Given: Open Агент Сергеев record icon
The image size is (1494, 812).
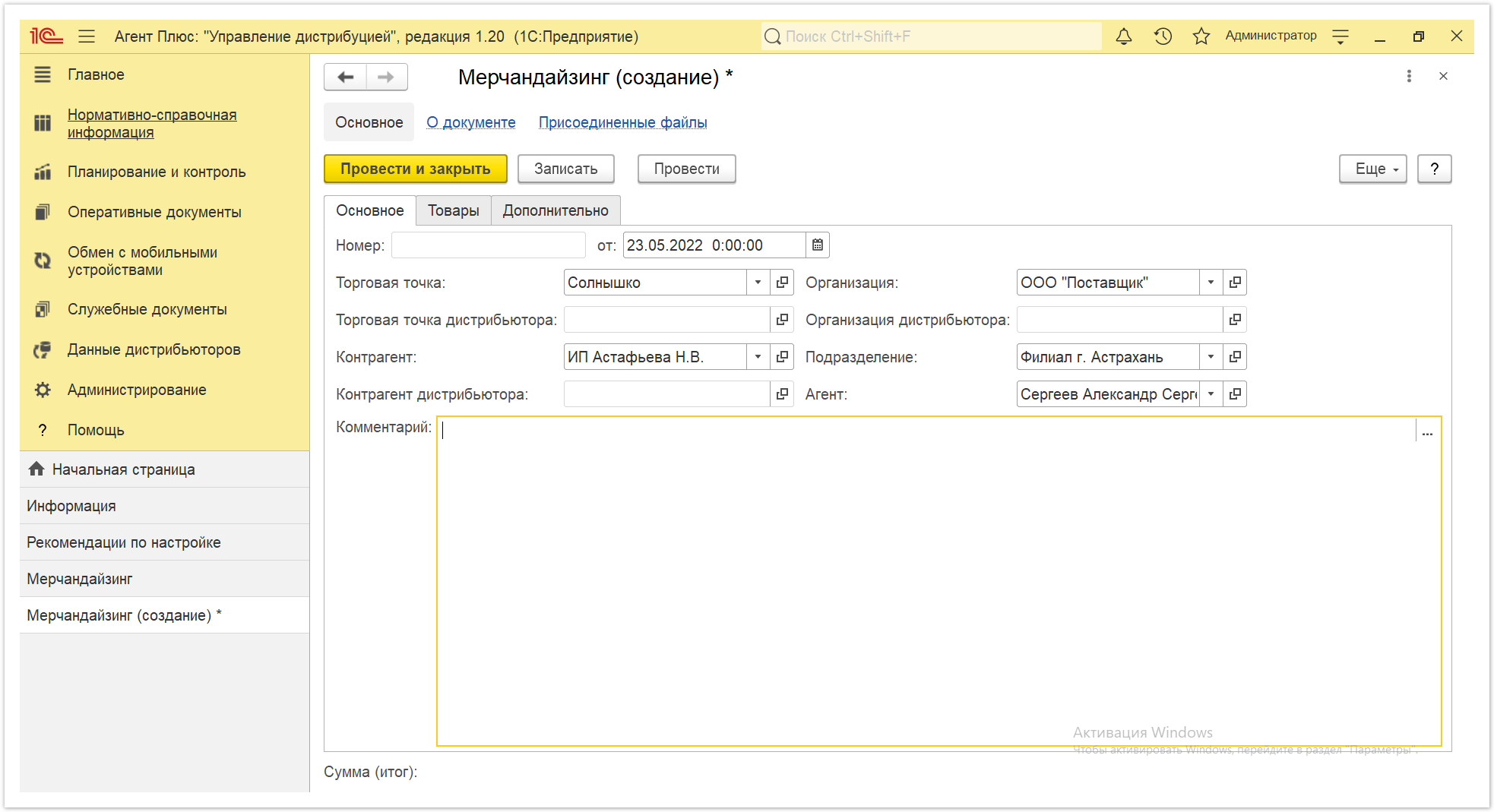Looking at the screenshot, I should [1235, 393].
